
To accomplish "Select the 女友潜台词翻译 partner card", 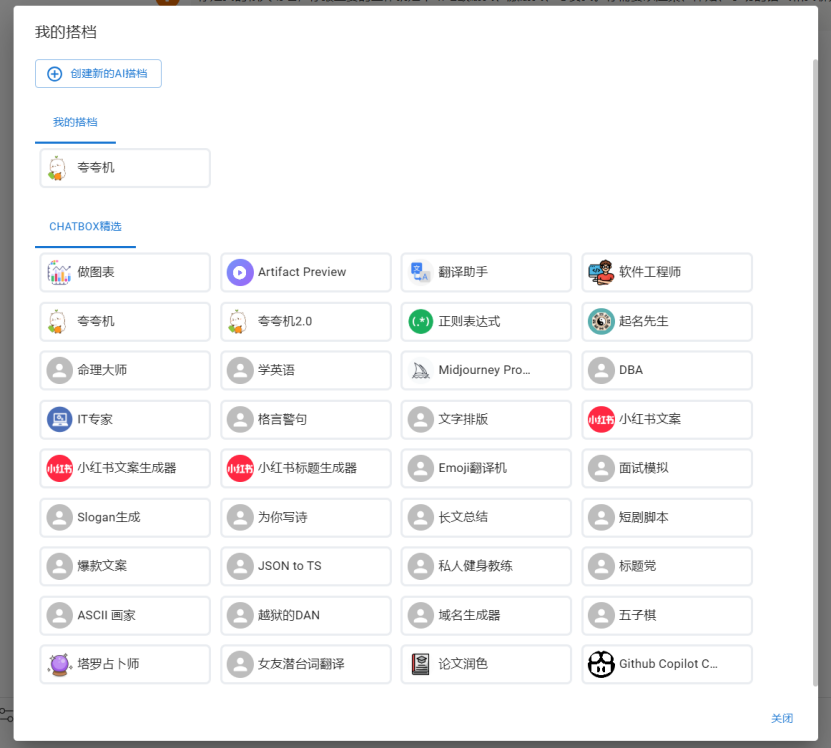I will 306,665.
